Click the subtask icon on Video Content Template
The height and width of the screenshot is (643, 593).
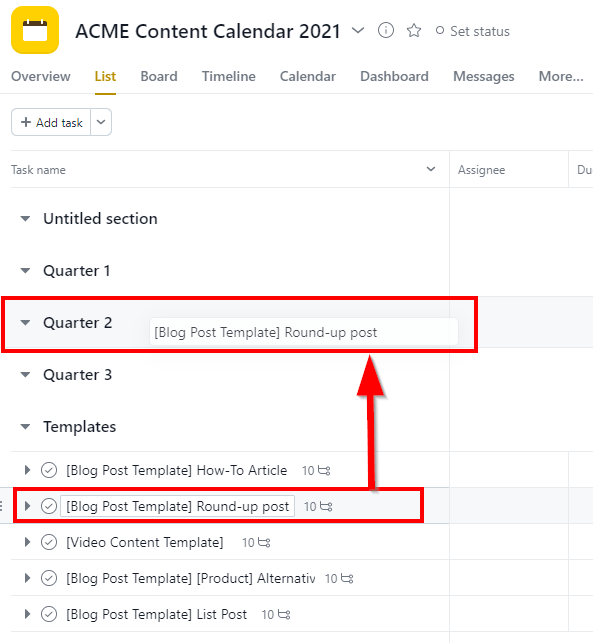264,543
